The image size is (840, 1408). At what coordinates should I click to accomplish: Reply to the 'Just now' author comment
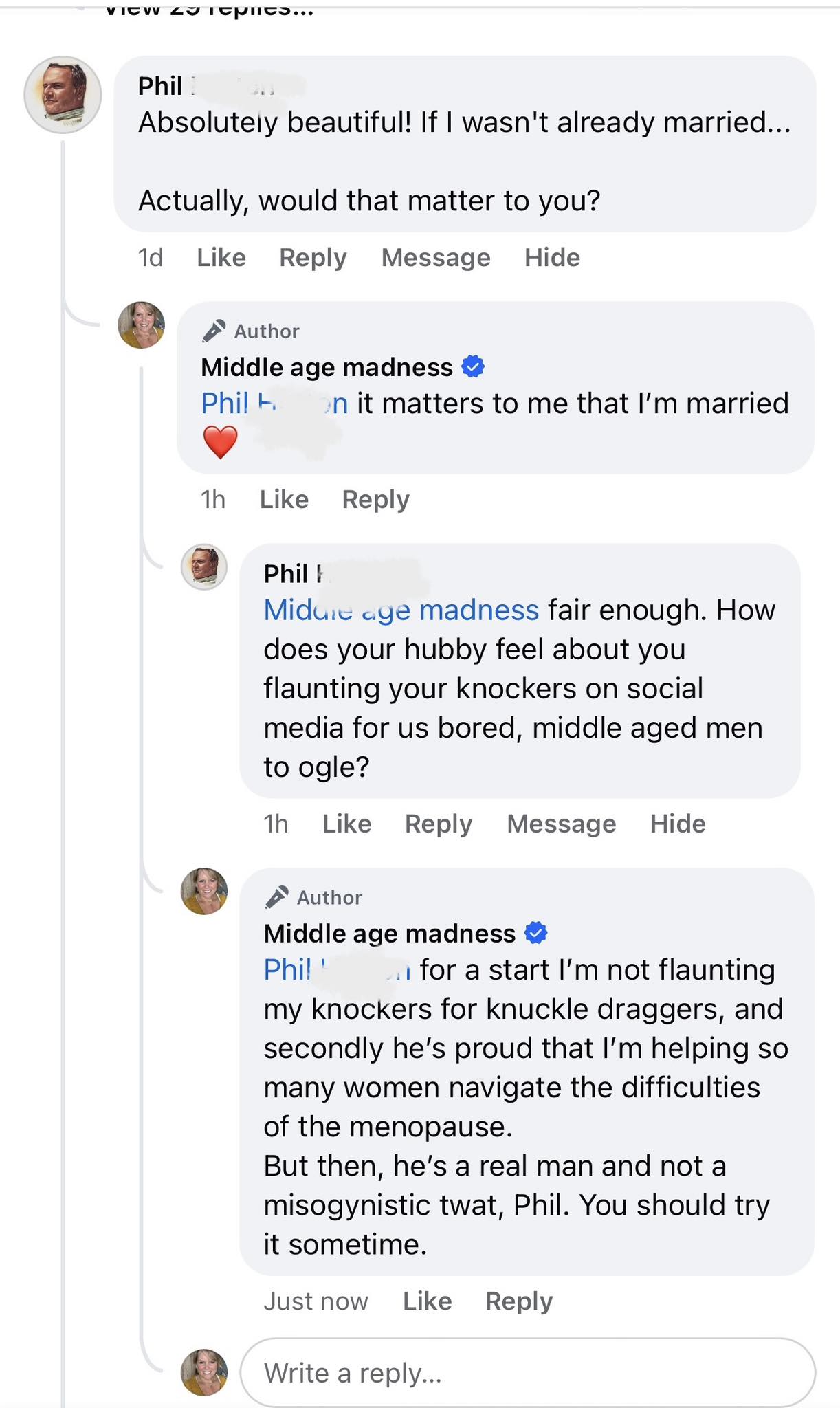point(519,1301)
